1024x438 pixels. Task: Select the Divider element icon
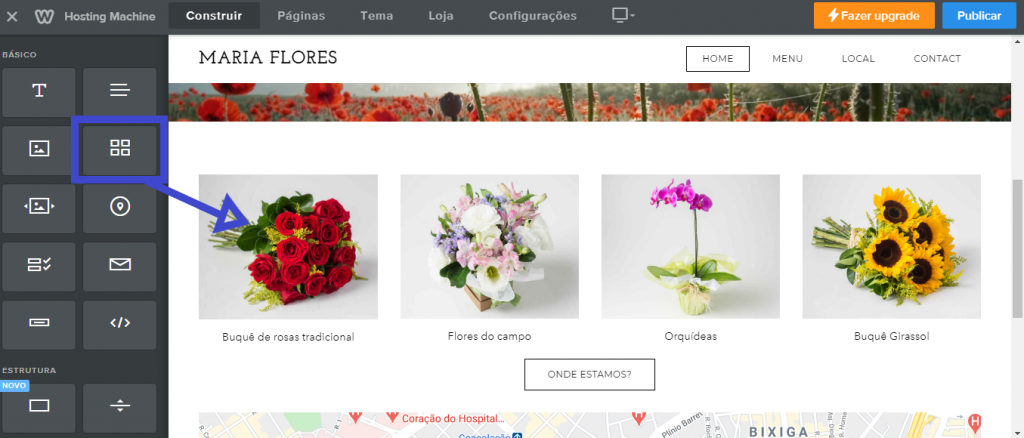[x=120, y=406]
